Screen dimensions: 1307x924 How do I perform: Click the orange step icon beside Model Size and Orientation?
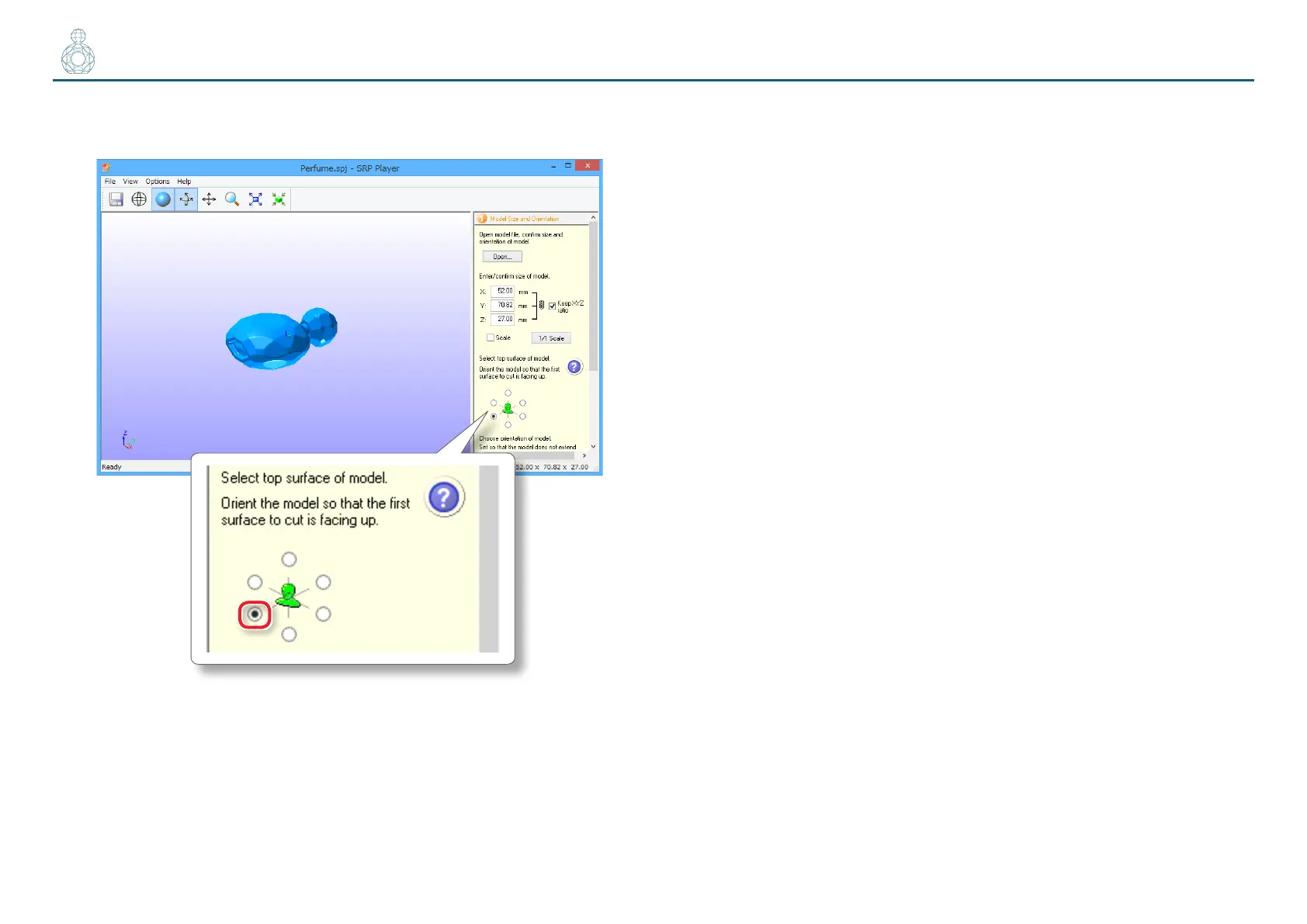pyautogui.click(x=482, y=219)
